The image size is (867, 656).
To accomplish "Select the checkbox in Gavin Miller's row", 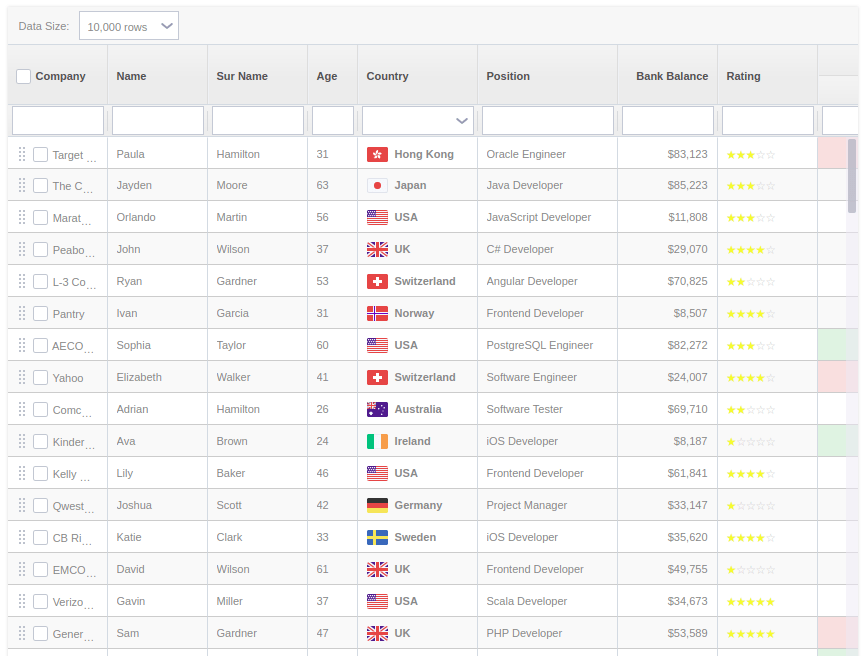I will pos(41,601).
